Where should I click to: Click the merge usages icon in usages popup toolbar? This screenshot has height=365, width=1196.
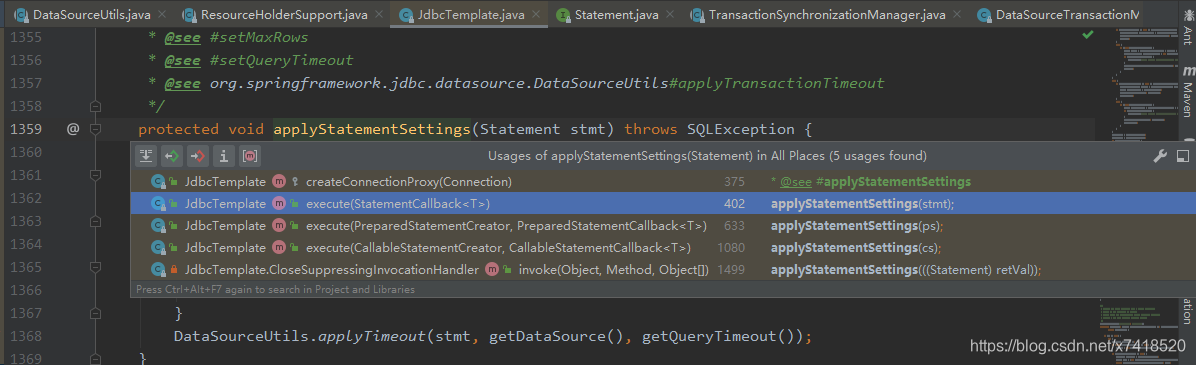click(x=146, y=156)
